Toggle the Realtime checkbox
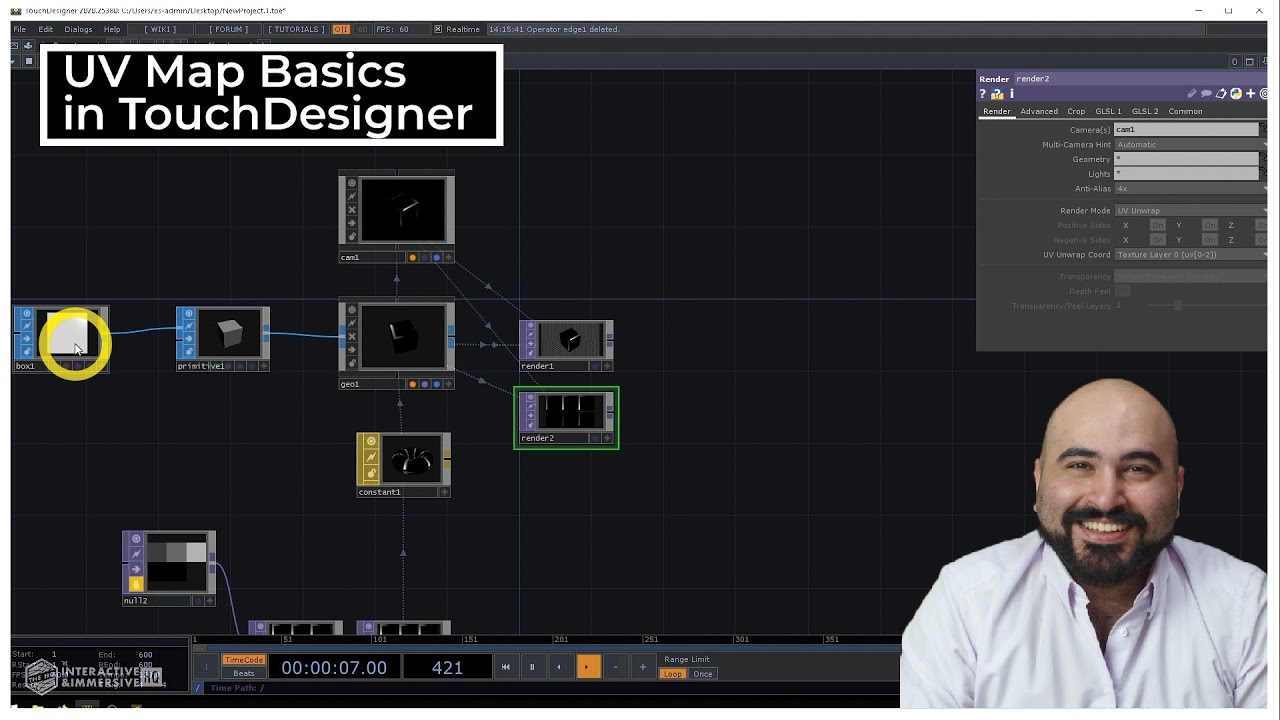The height and width of the screenshot is (720, 1280). coord(438,29)
